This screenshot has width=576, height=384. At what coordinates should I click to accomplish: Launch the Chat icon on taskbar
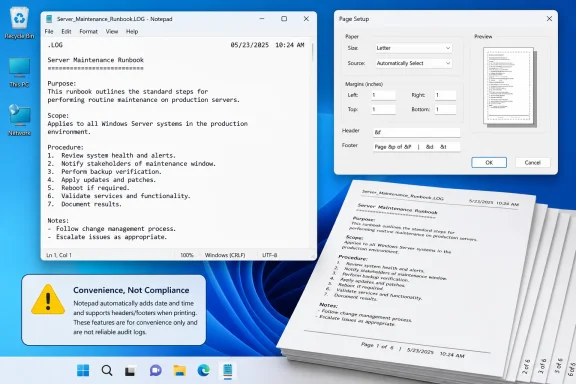[155, 370]
